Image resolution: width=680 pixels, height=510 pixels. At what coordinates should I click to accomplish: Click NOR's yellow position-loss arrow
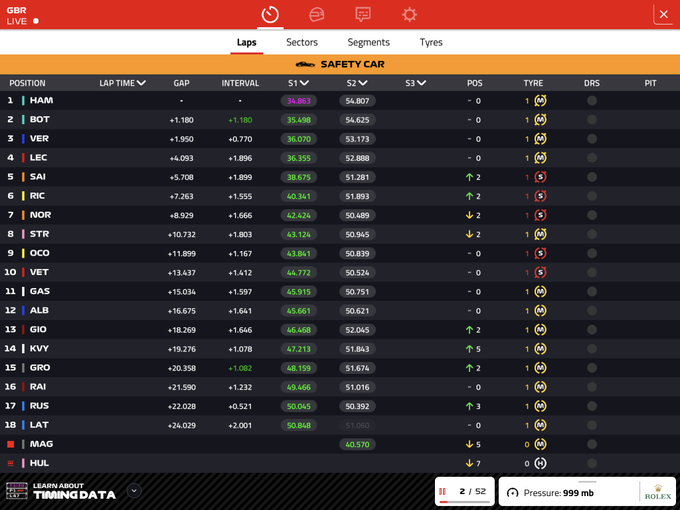469,215
